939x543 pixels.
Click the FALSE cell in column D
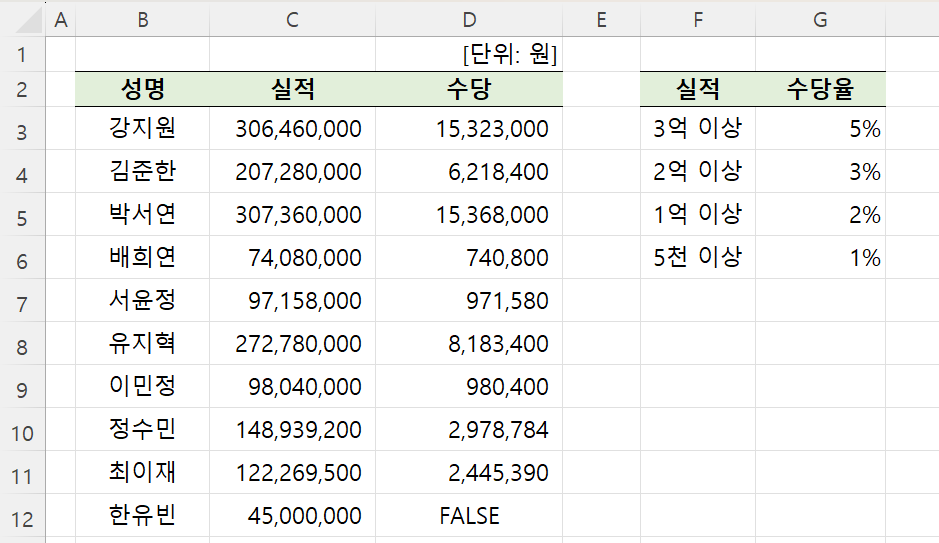click(x=469, y=515)
